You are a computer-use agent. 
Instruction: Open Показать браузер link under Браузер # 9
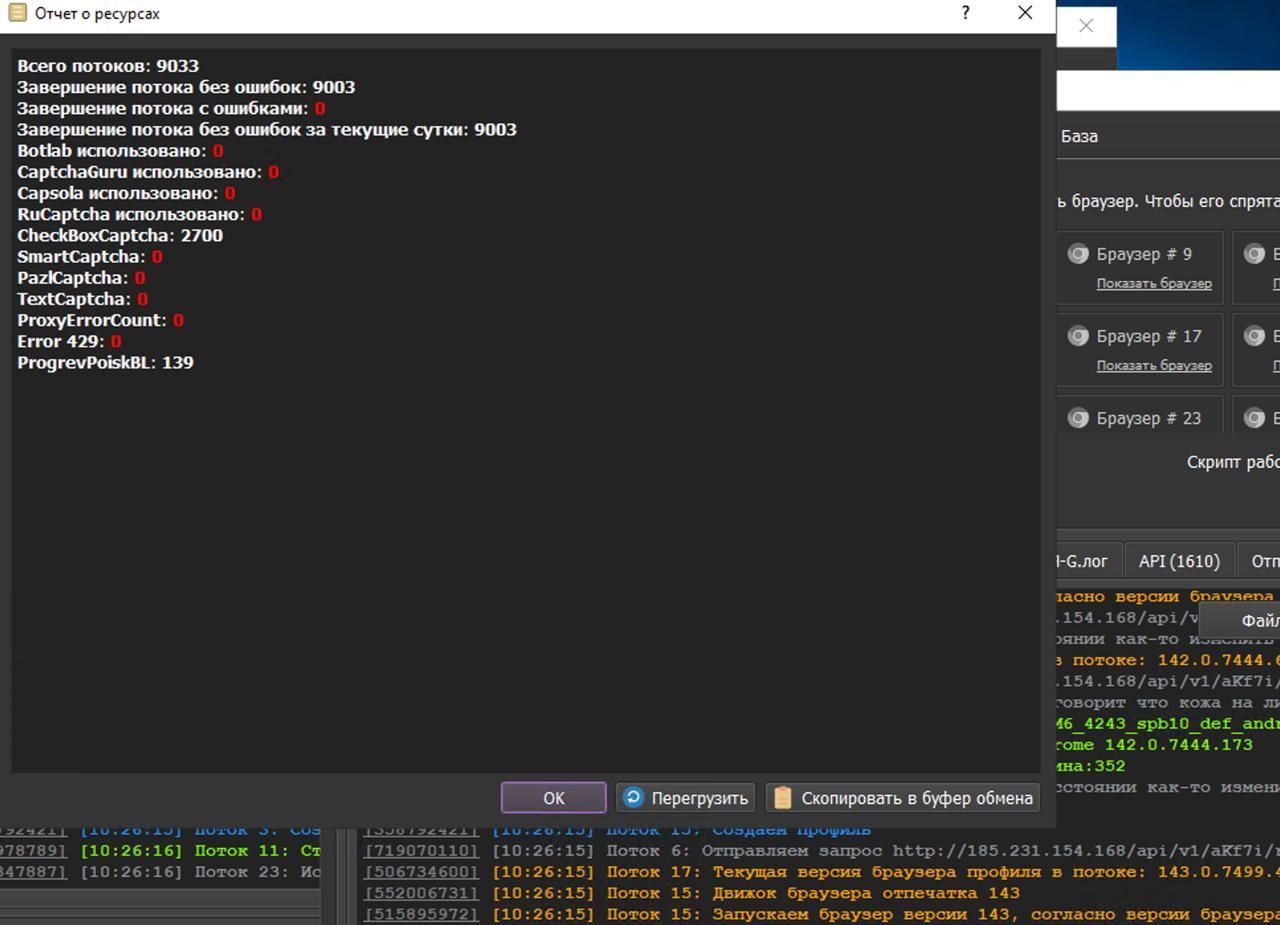[1154, 284]
